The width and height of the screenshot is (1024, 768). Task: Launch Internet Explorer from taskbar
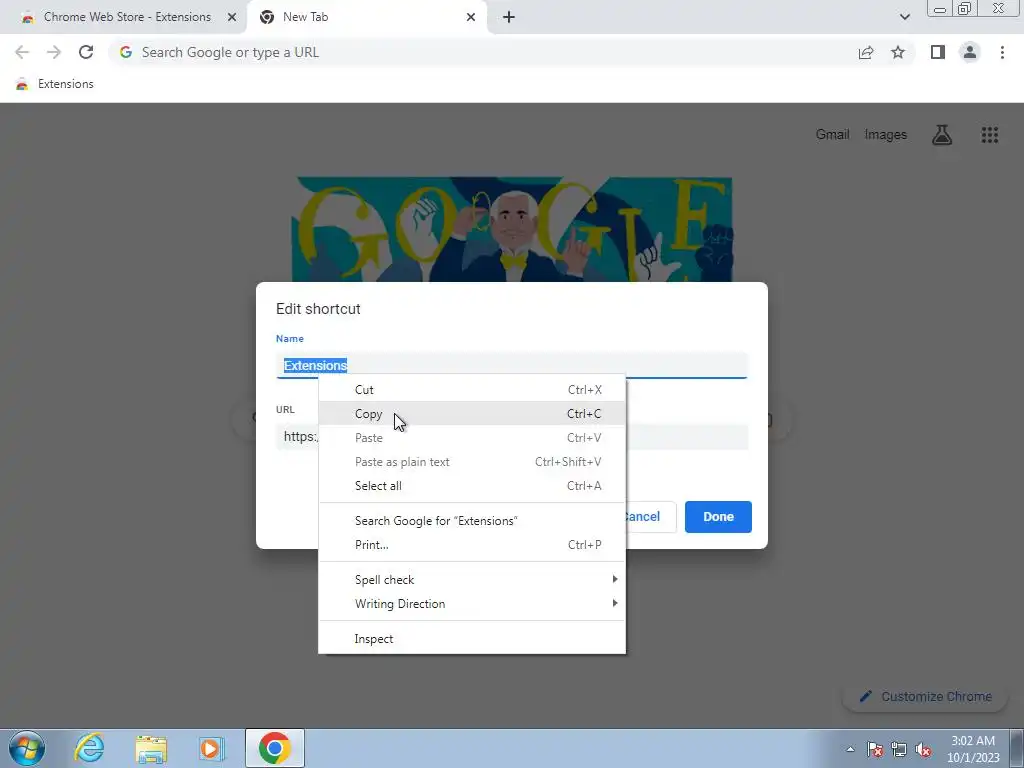click(89, 748)
